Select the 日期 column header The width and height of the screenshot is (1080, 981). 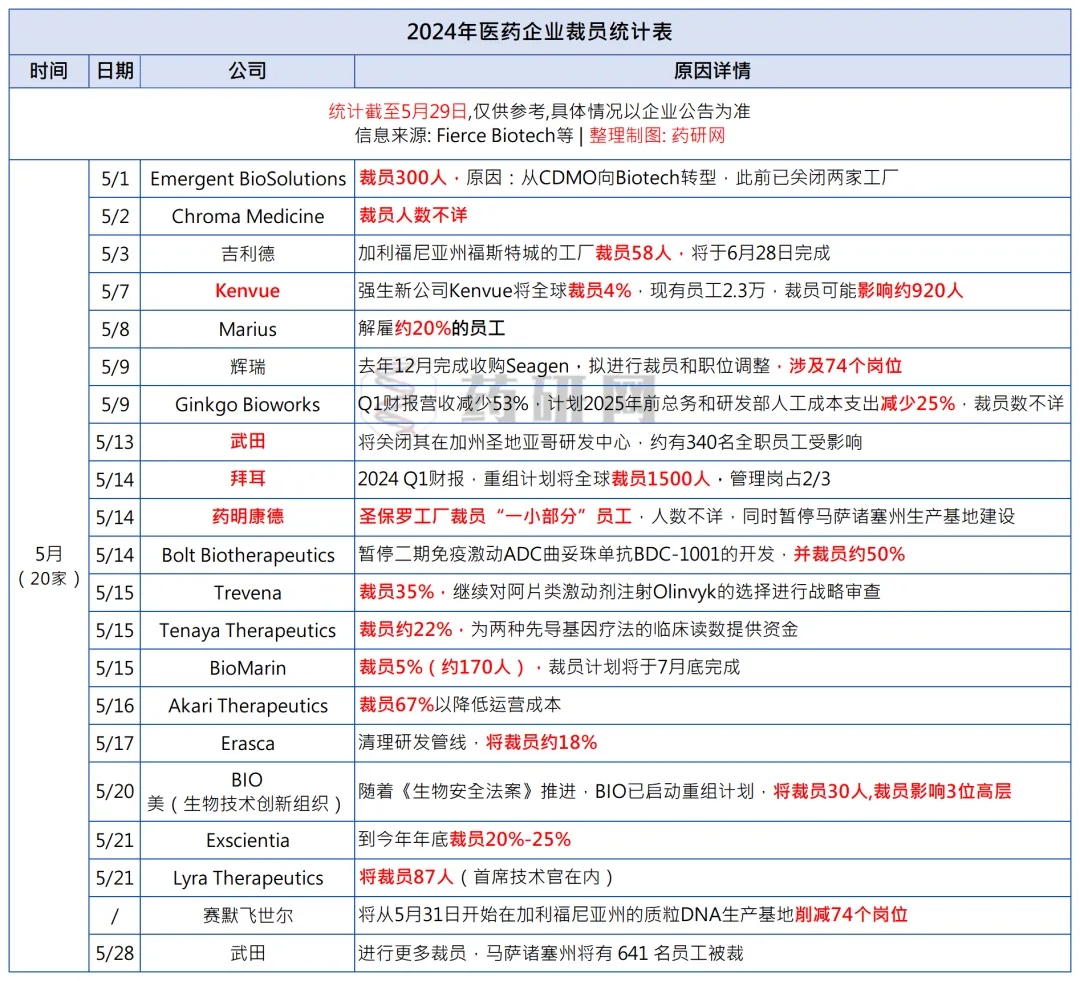[115, 71]
